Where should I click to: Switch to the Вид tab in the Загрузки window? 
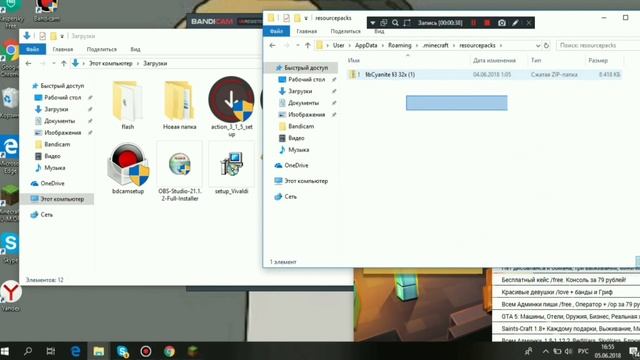135,49
